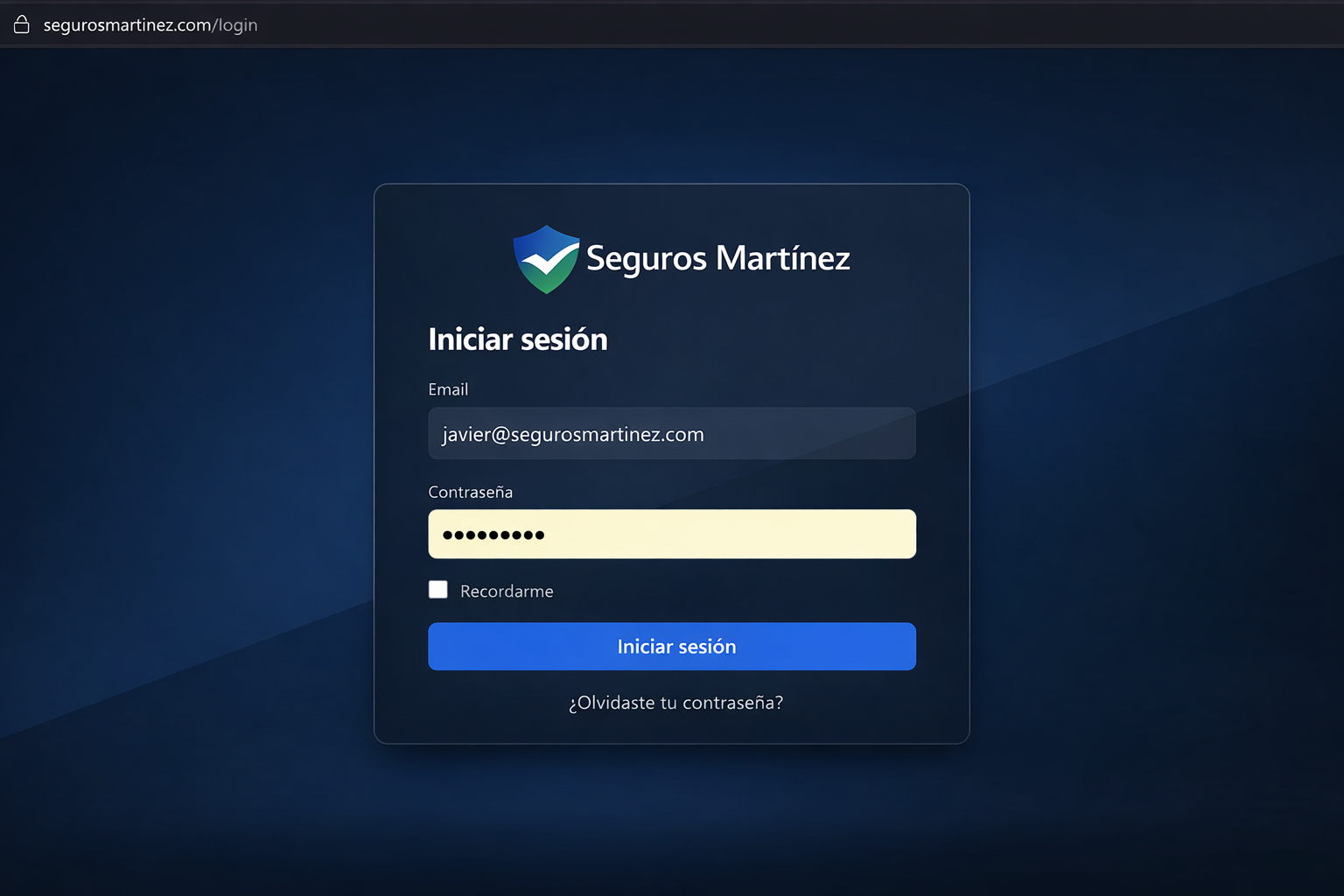The image size is (1344, 896).
Task: Enable the Recordarme checkbox
Action: 437,589
